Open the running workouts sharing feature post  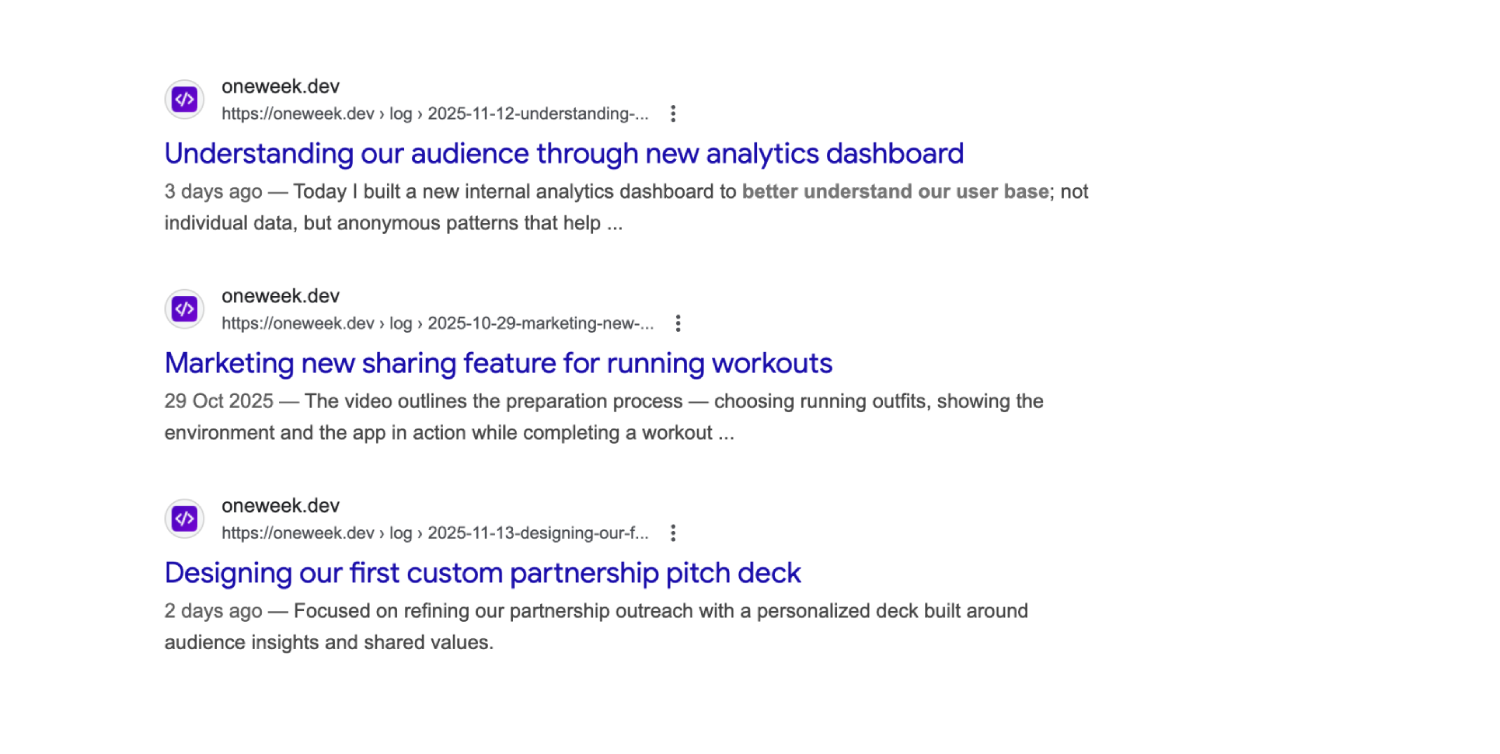498,363
